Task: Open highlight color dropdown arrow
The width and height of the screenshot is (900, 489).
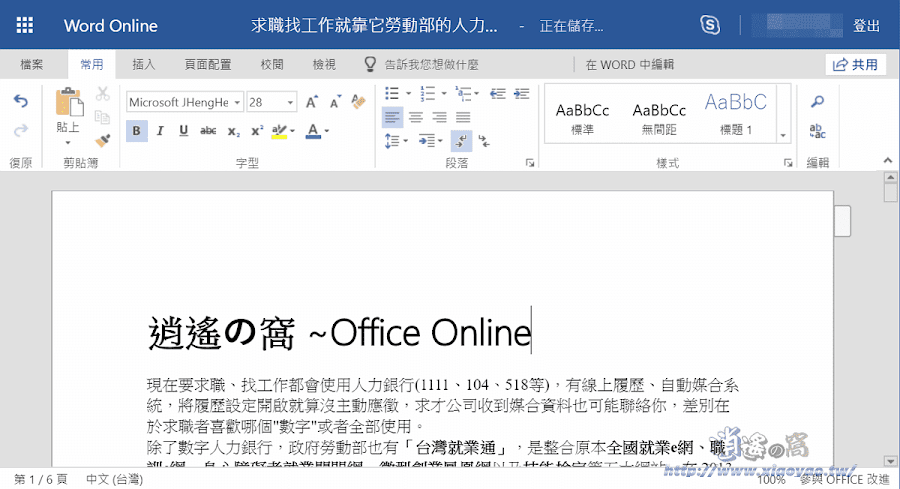Action: pos(293,131)
